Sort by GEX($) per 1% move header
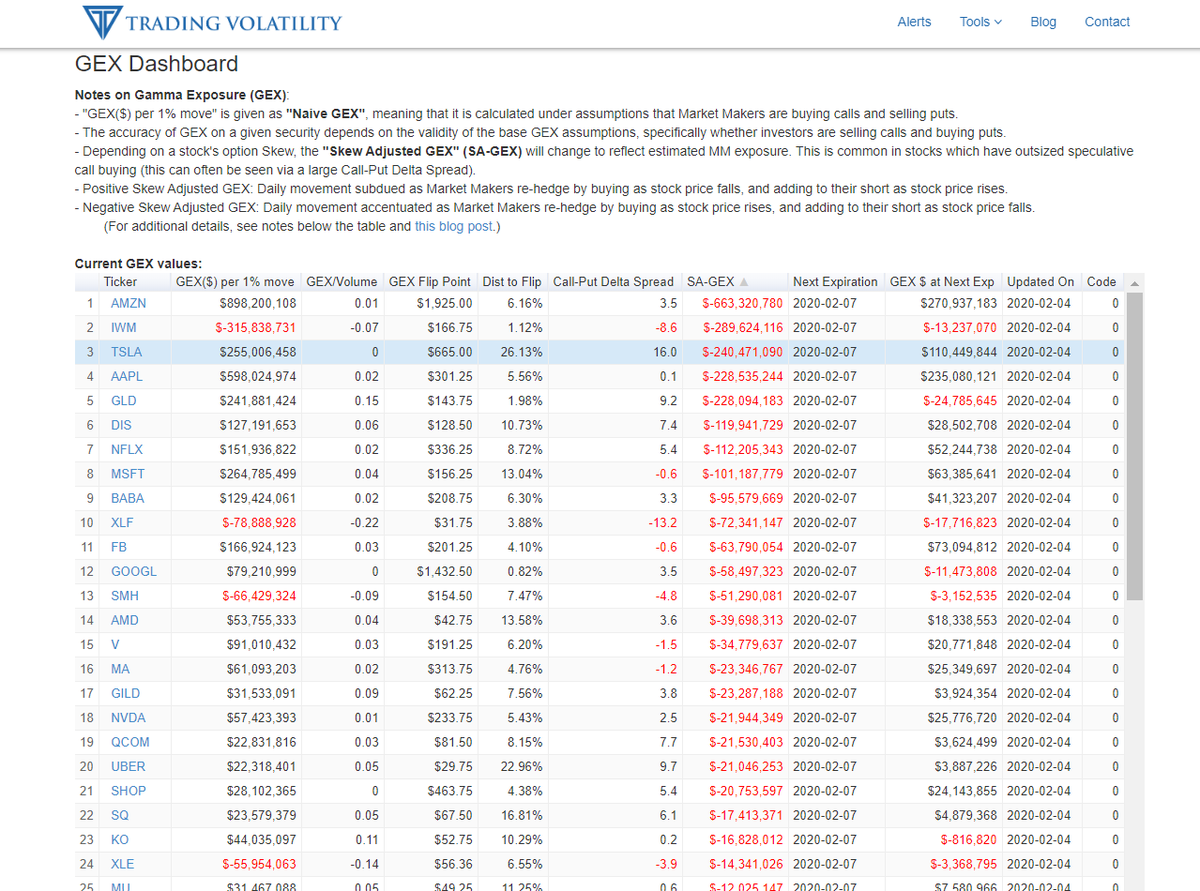Image resolution: width=1200 pixels, height=891 pixels. click(235, 282)
